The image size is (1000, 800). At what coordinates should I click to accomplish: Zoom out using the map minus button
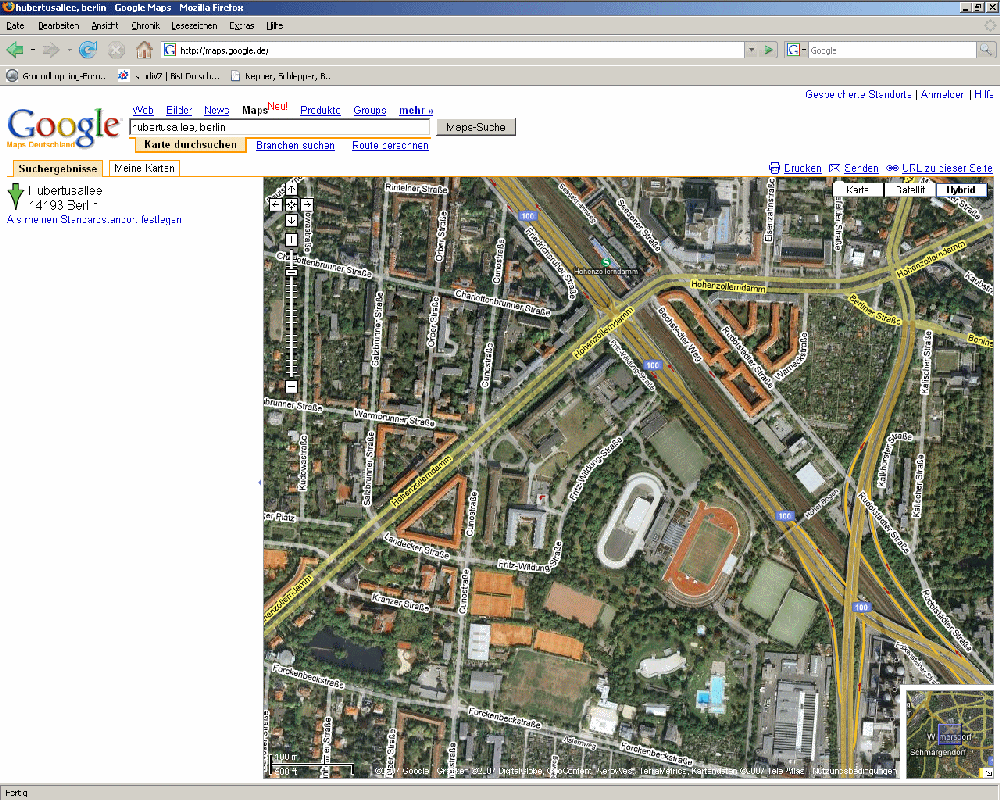point(291,386)
